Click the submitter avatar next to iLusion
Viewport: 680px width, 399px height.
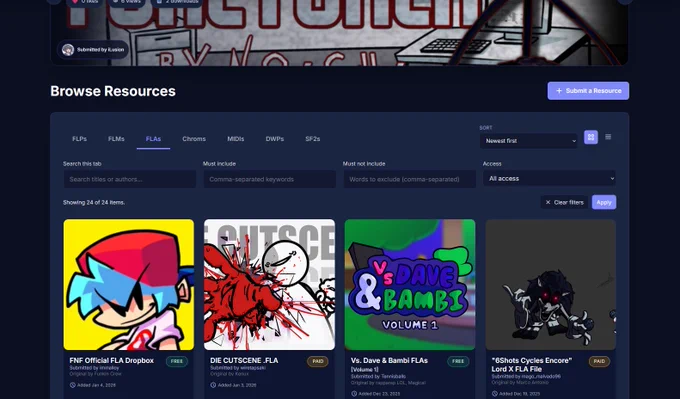pos(68,49)
